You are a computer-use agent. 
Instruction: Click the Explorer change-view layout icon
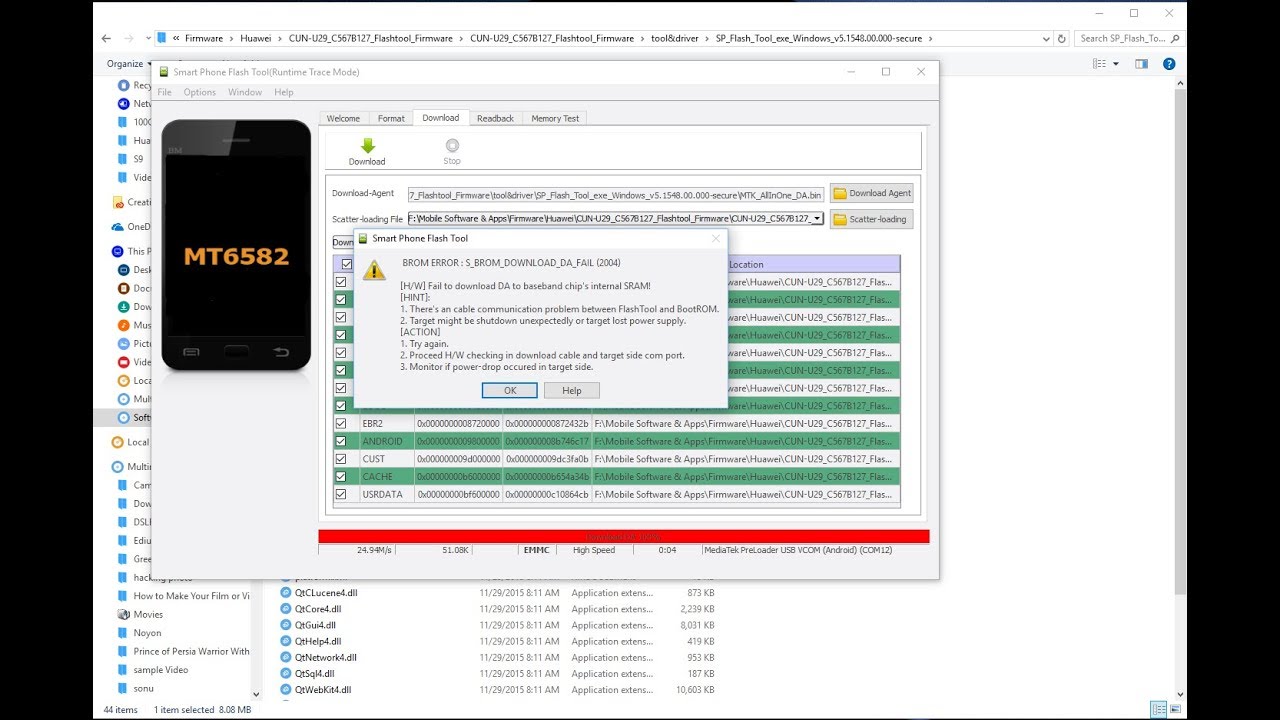click(1100, 64)
